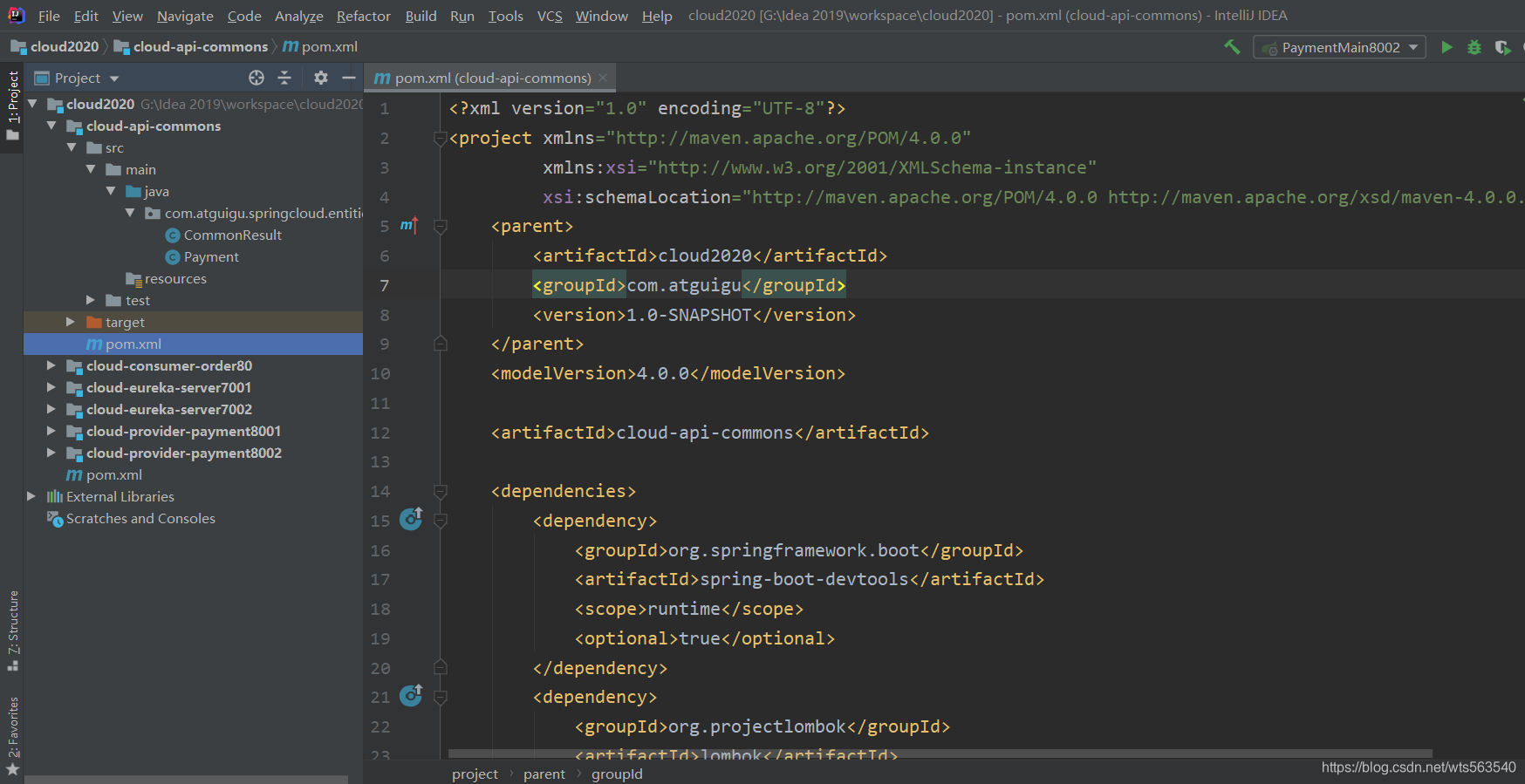Click dependency gutter icon on line 21
The height and width of the screenshot is (784, 1525).
(411, 695)
